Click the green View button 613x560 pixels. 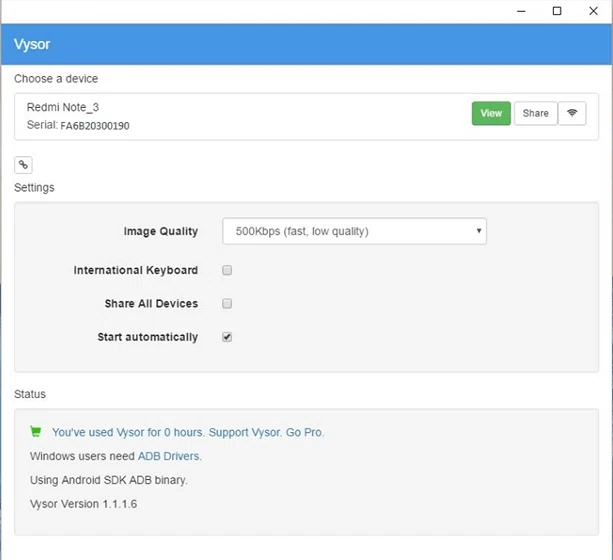coord(491,113)
